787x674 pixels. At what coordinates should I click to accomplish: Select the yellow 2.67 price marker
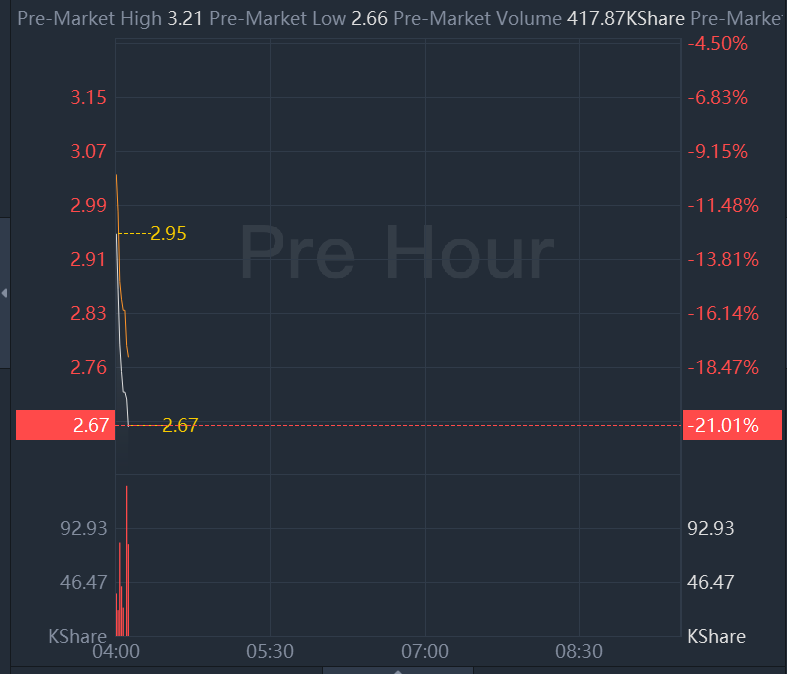point(180,425)
